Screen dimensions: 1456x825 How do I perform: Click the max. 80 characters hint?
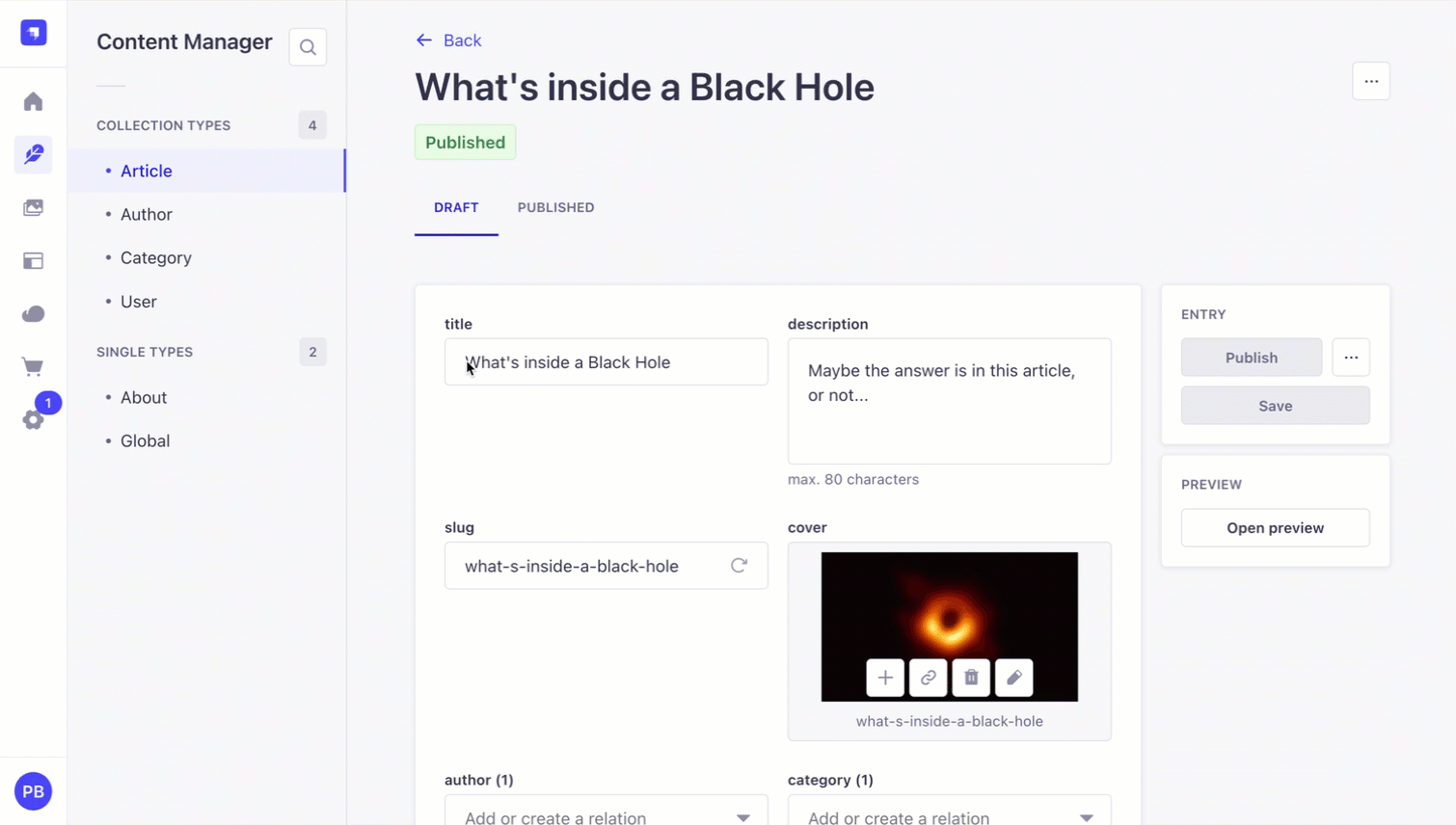(x=853, y=479)
